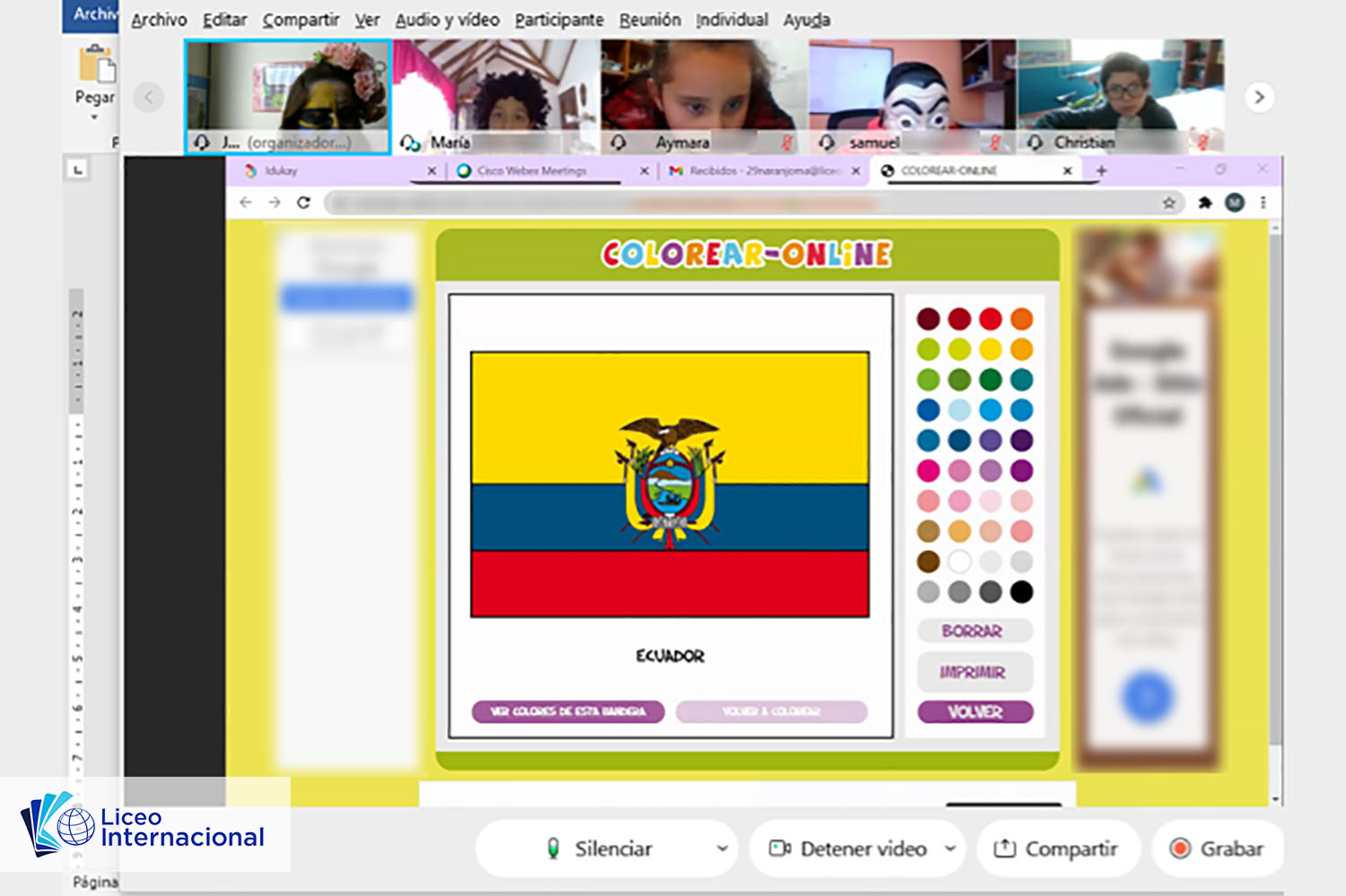The width and height of the screenshot is (1346, 896).
Task: Open the Participante menu
Action: 559,20
